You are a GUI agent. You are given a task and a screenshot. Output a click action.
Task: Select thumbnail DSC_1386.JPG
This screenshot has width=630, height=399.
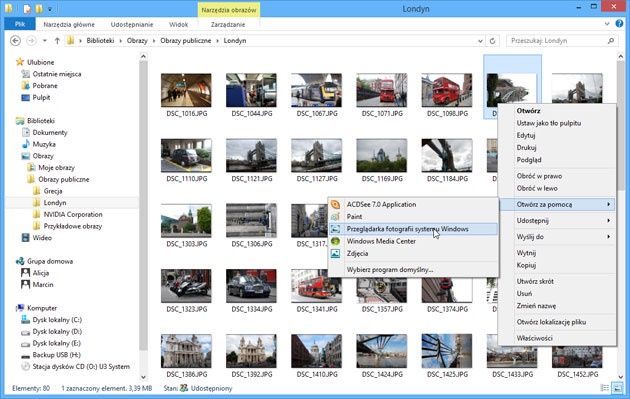186,356
